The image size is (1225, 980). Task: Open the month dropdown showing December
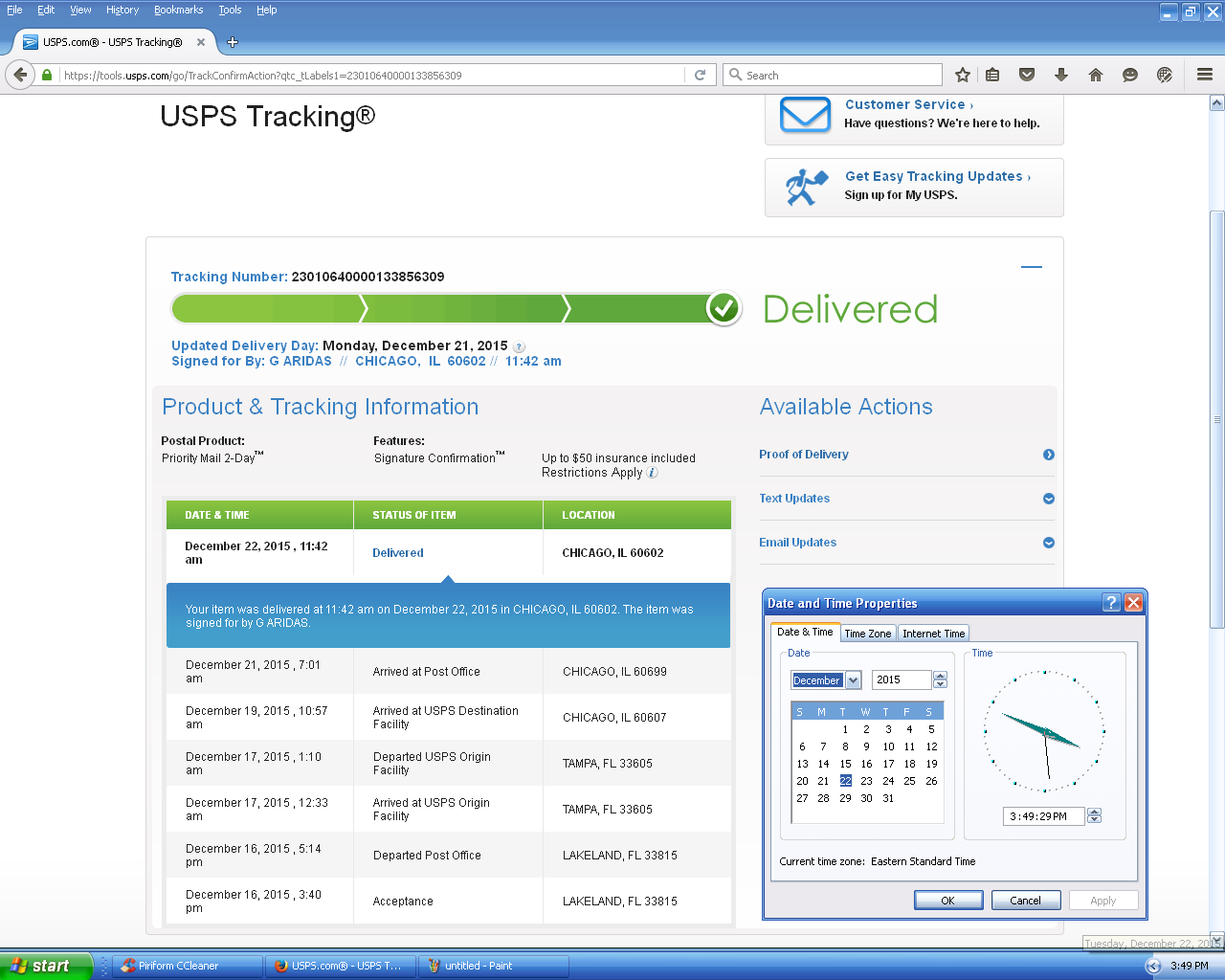[x=853, y=680]
